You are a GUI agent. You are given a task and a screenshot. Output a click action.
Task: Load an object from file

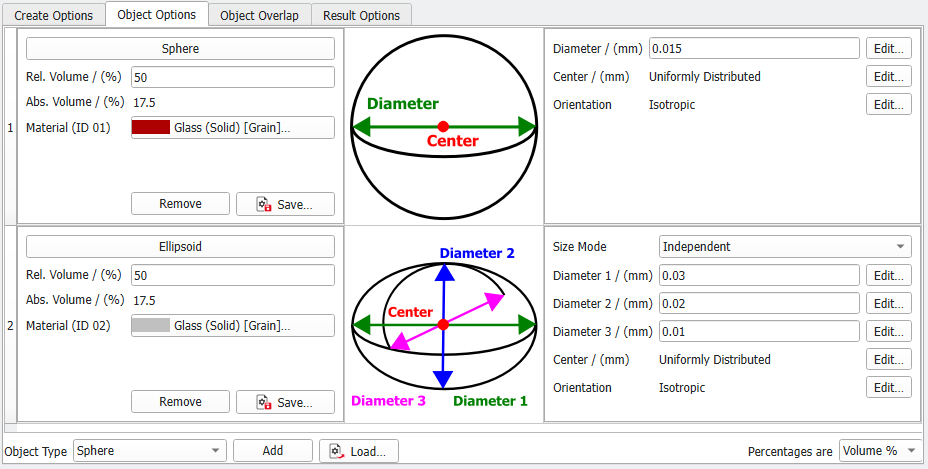tap(359, 451)
